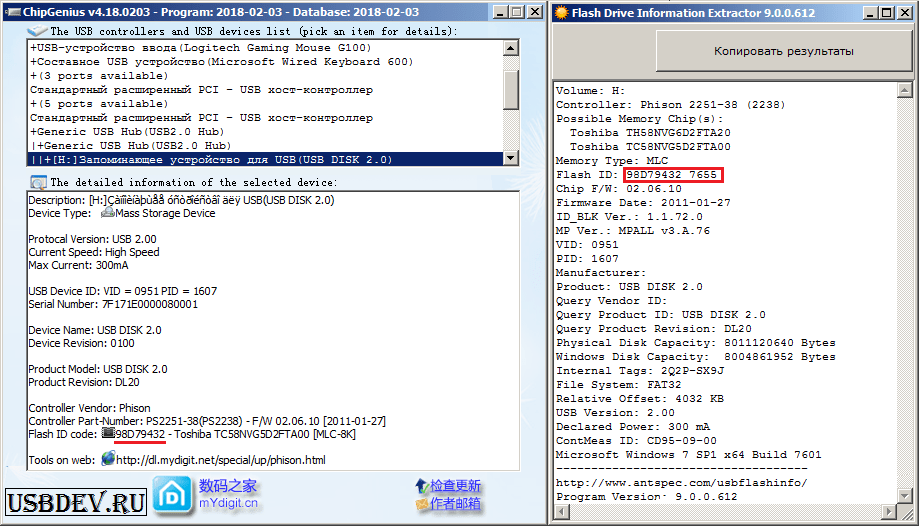Click the author email envelope icon
Image resolution: width=919 pixels, height=526 pixels.
click(422, 504)
